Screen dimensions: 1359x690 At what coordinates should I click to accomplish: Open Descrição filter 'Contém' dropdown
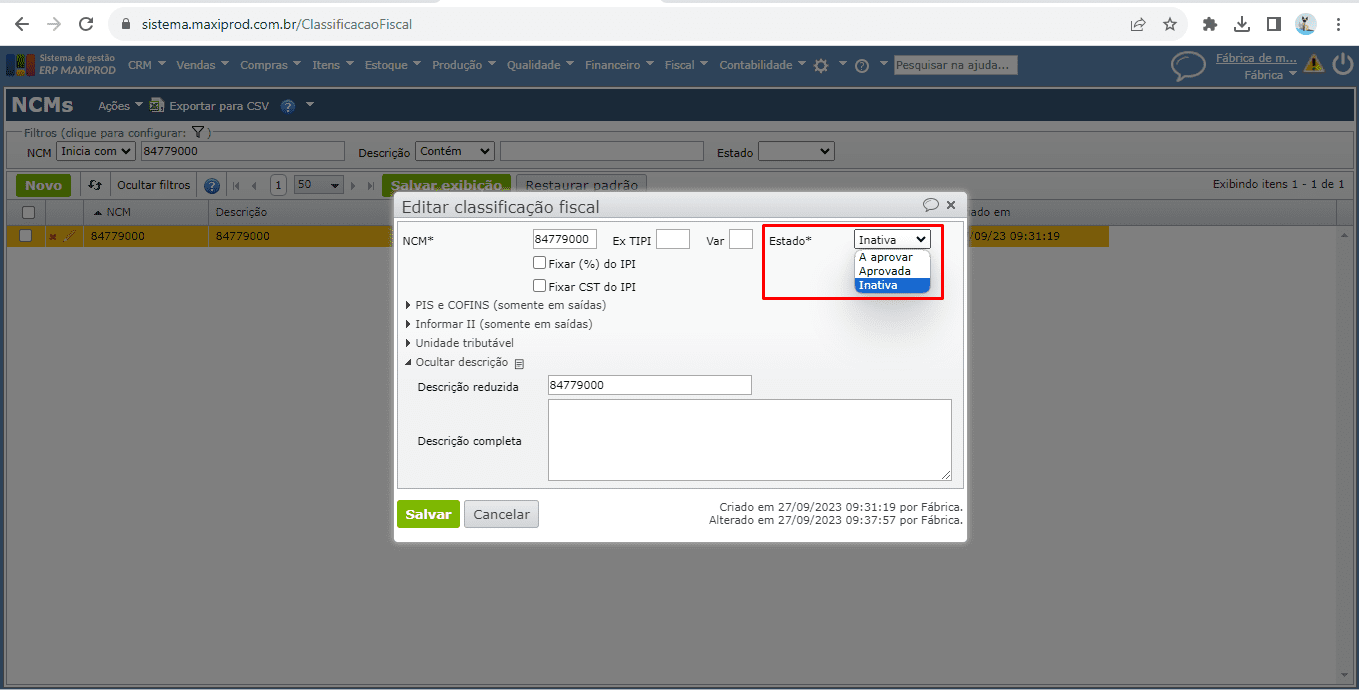[455, 151]
